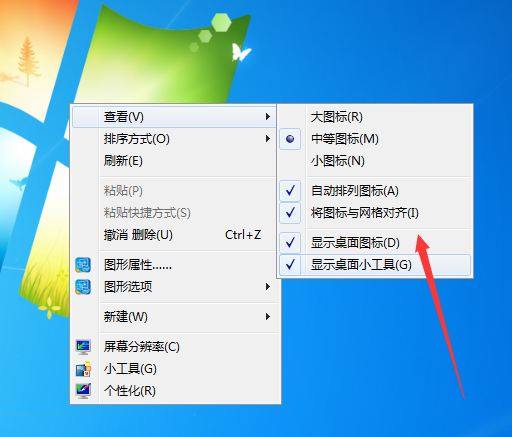Click the 屏幕分辨率 monitor icon
Screen dimensions: 512x437
tap(83, 347)
